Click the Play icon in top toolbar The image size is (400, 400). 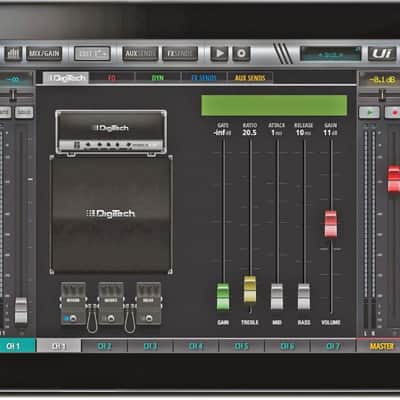pyautogui.click(x=220, y=54)
